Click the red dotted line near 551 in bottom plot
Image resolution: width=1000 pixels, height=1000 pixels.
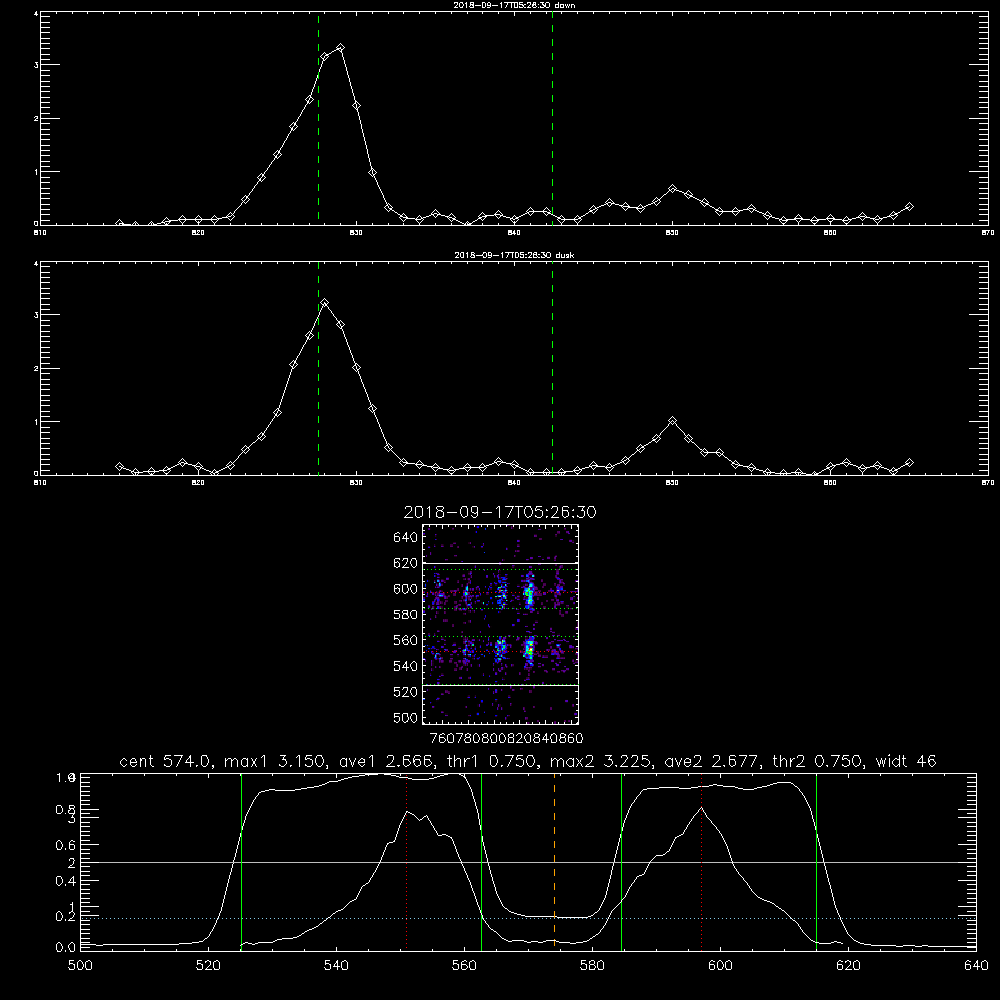click(x=407, y=860)
